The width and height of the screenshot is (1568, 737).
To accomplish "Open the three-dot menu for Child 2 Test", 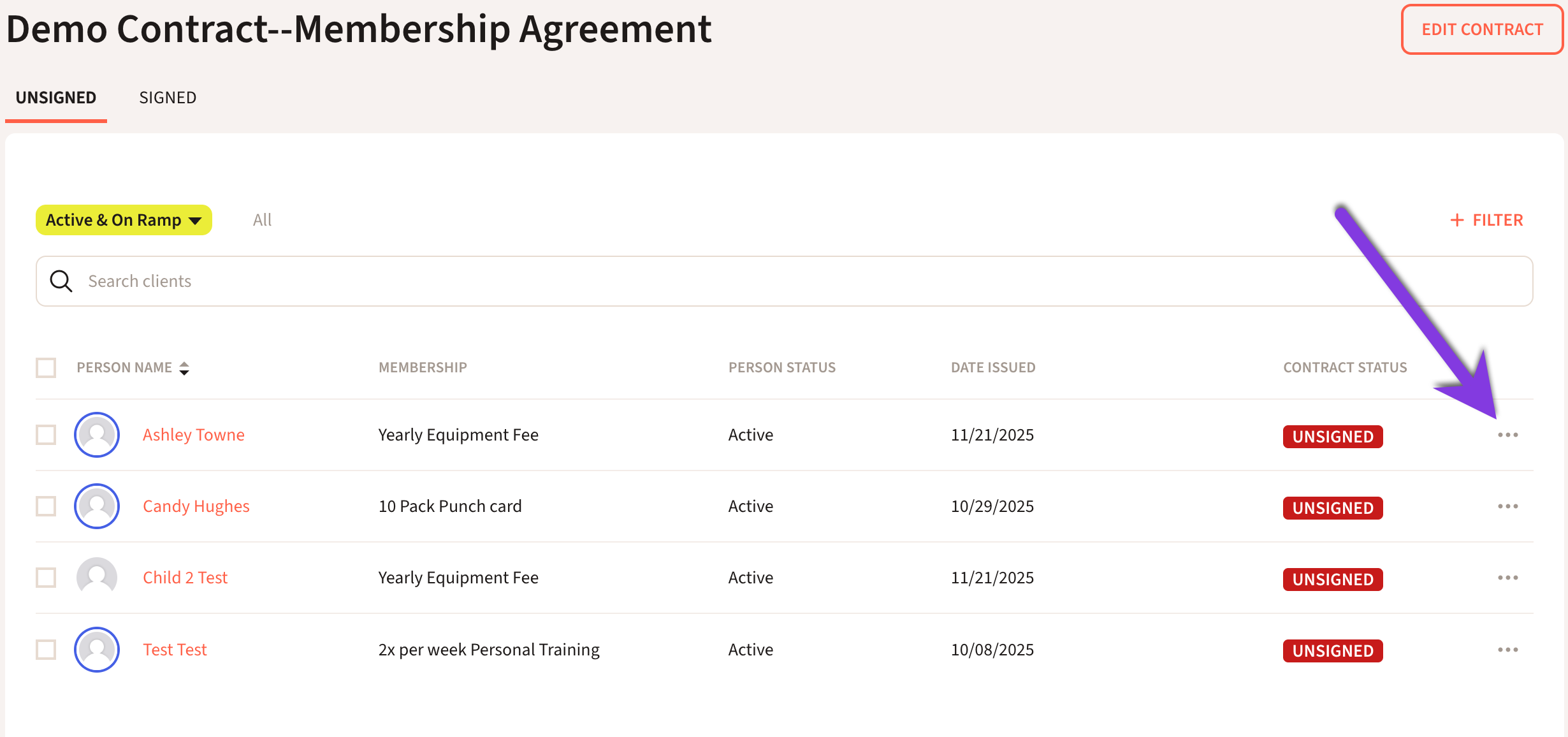I will (1507, 578).
